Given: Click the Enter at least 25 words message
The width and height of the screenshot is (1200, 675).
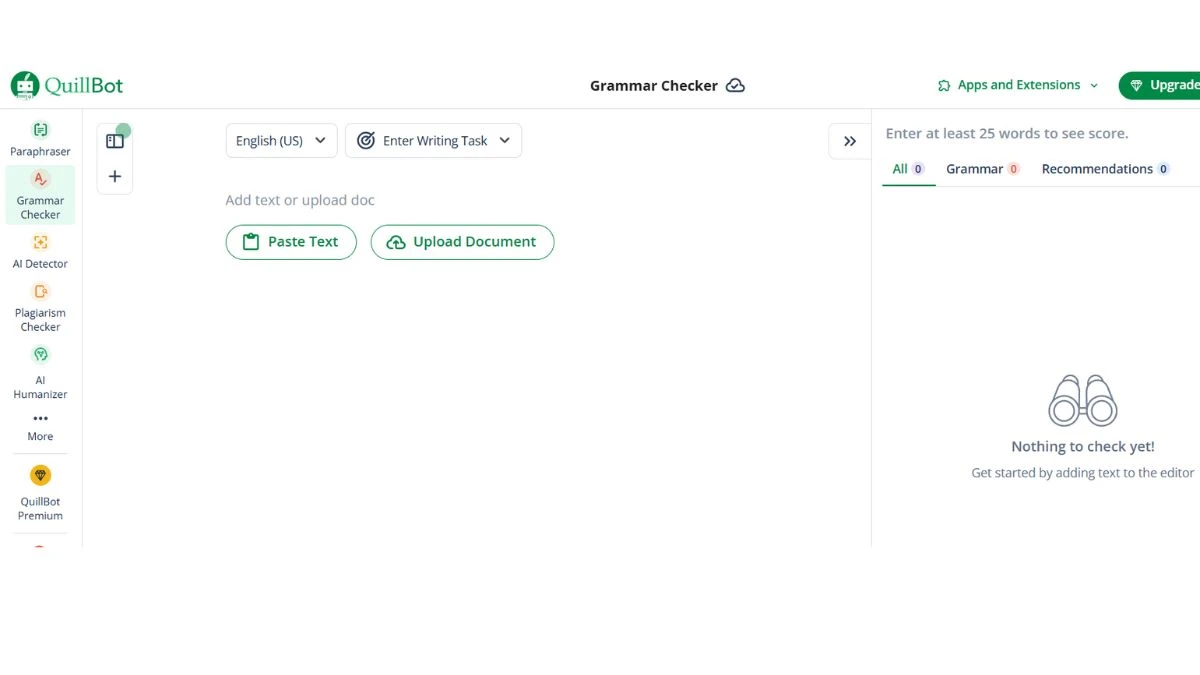Looking at the screenshot, I should (x=1007, y=133).
